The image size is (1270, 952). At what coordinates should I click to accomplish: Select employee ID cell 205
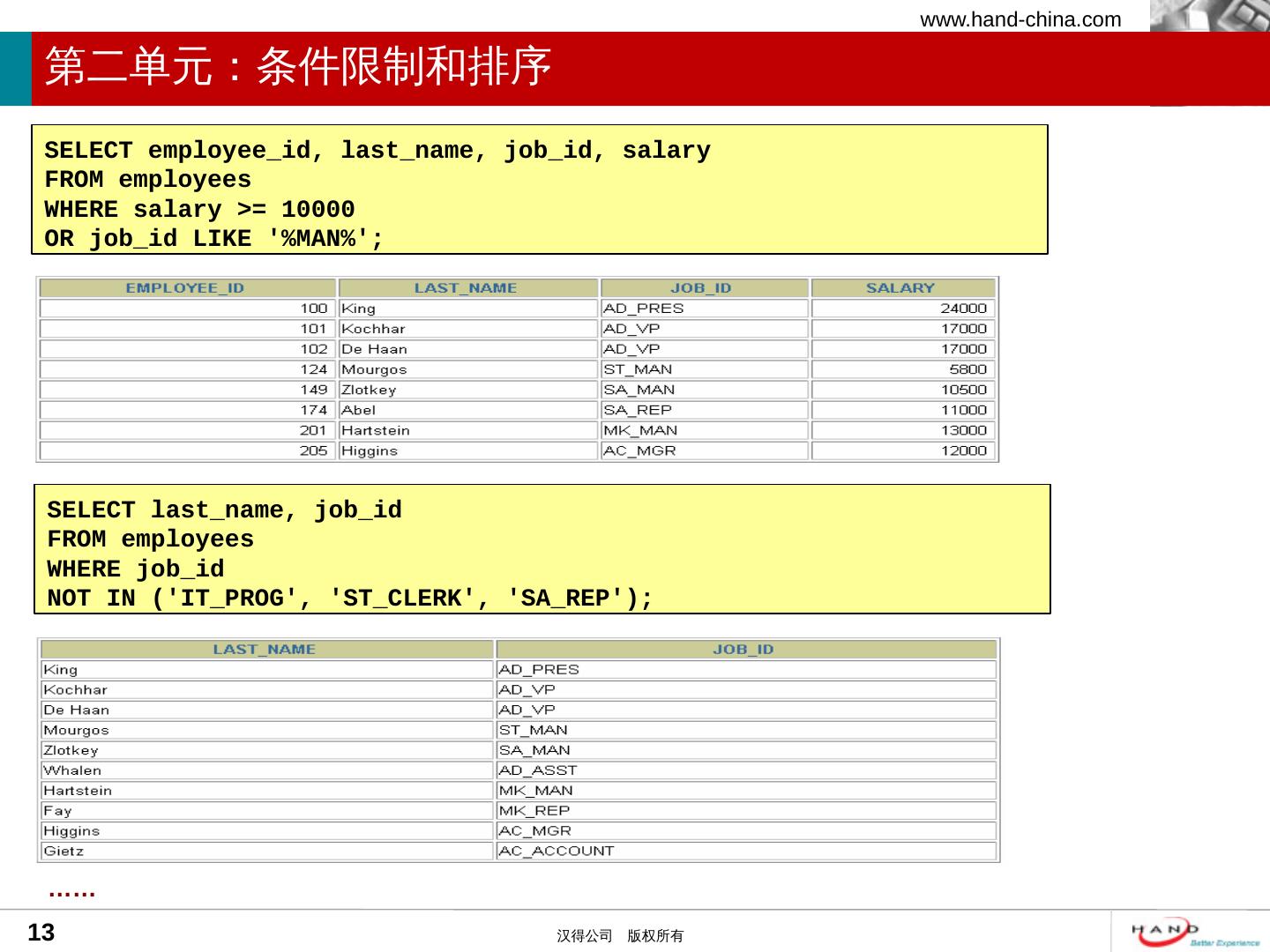click(x=186, y=450)
